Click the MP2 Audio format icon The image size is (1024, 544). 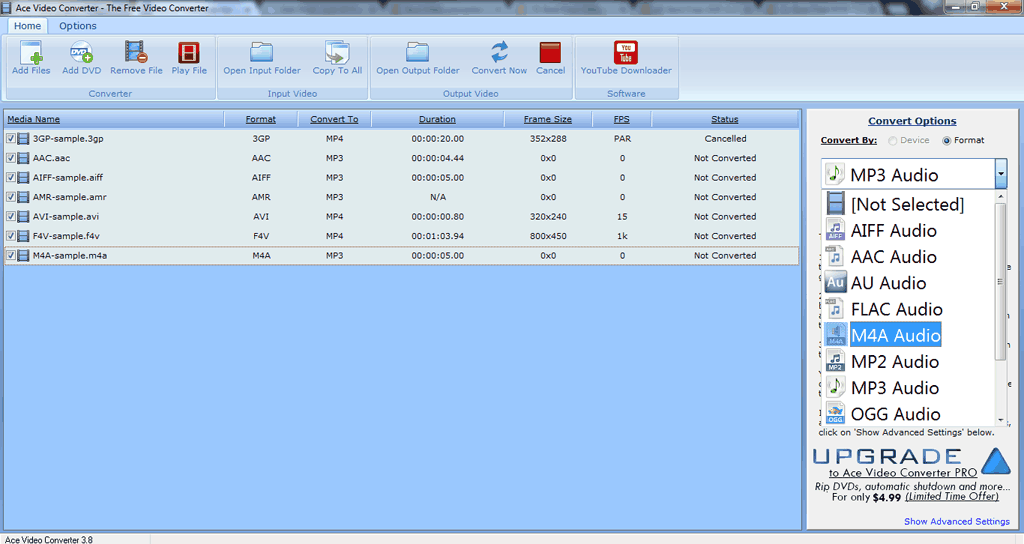(x=835, y=361)
